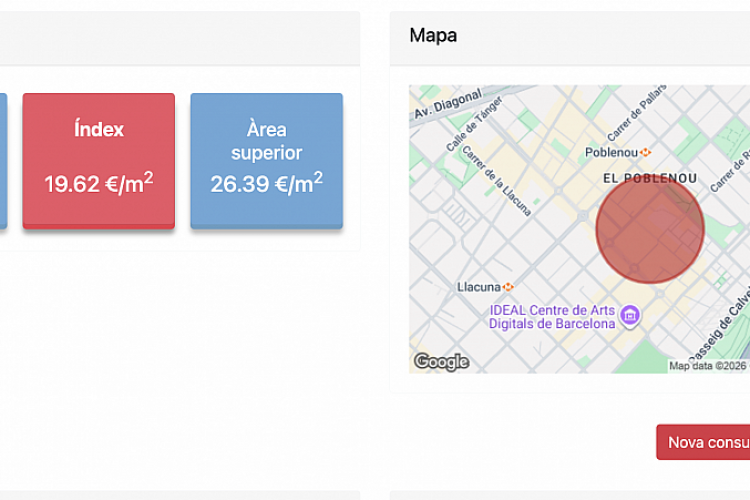750x500 pixels.
Task: Click the Carrer de la Llacuna label
Action: point(495,187)
